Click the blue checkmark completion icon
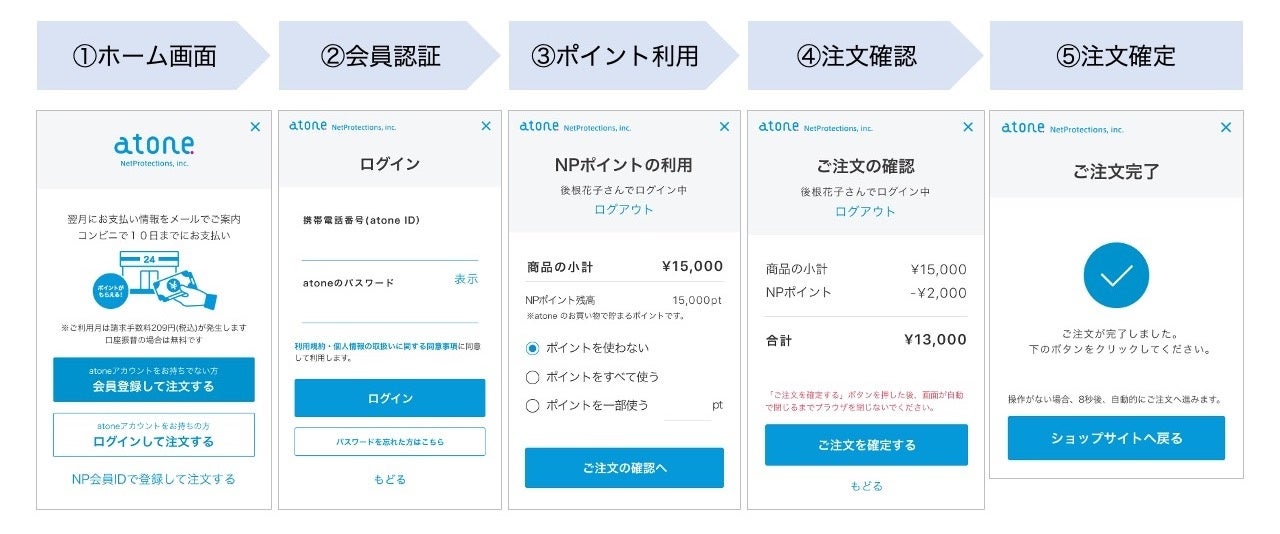Viewport: 1280px width, 534px height. (1116, 275)
